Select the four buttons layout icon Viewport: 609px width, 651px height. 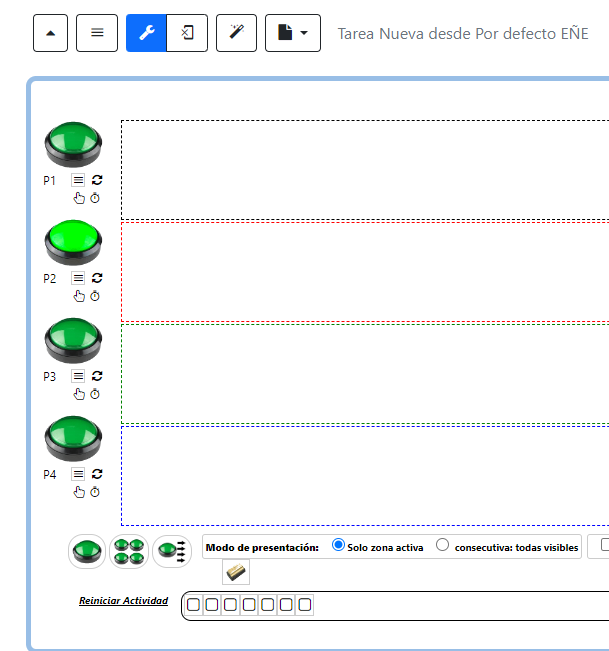(129, 551)
